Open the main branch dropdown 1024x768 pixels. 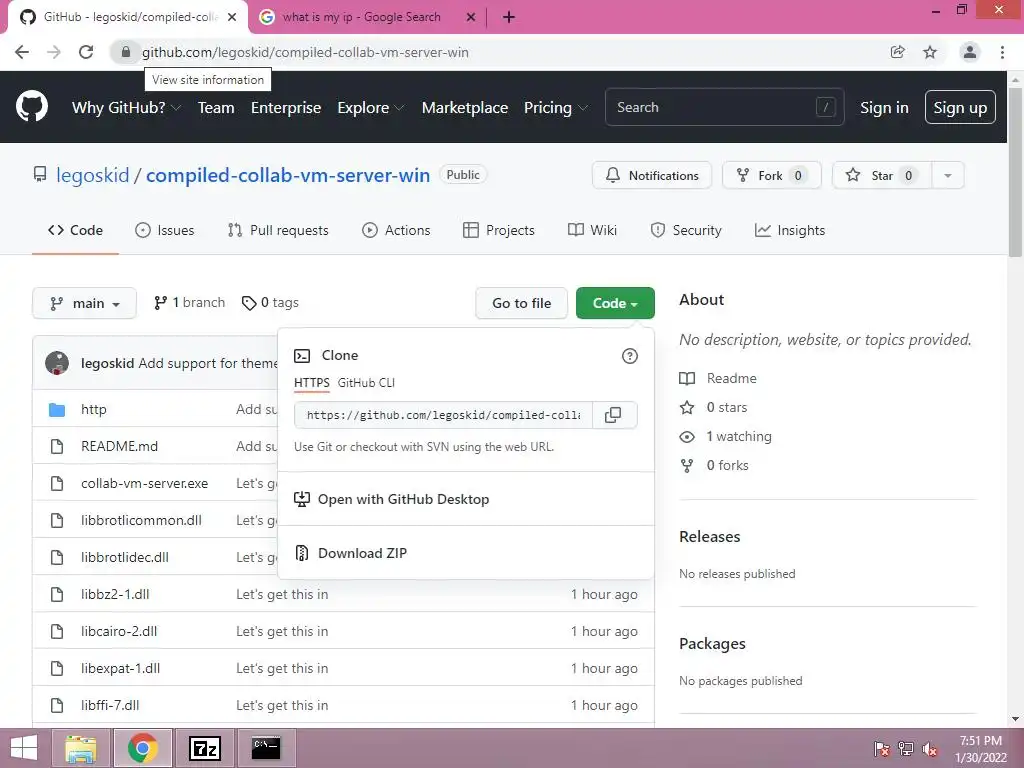click(x=84, y=303)
